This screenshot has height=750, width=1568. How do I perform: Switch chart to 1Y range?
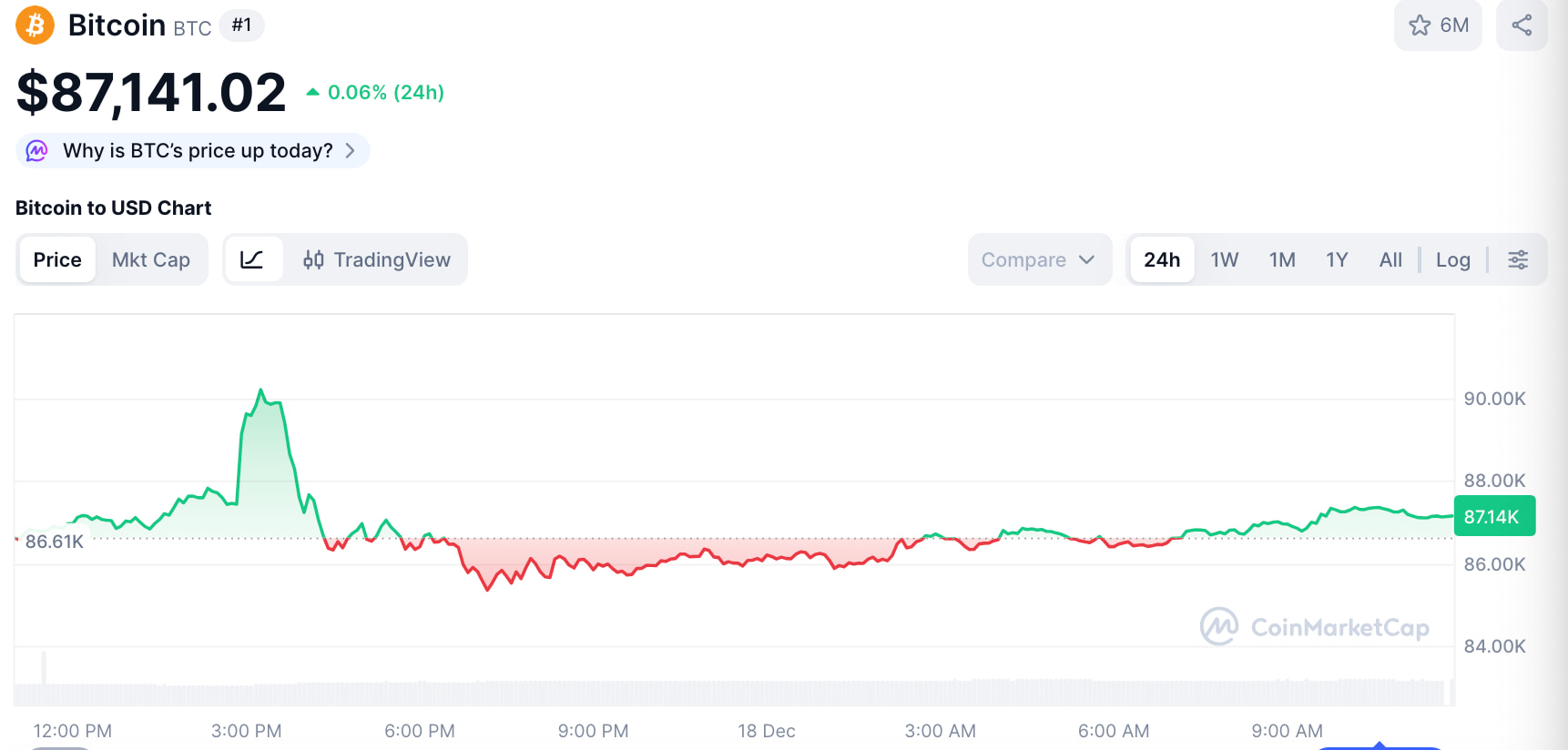pos(1337,259)
